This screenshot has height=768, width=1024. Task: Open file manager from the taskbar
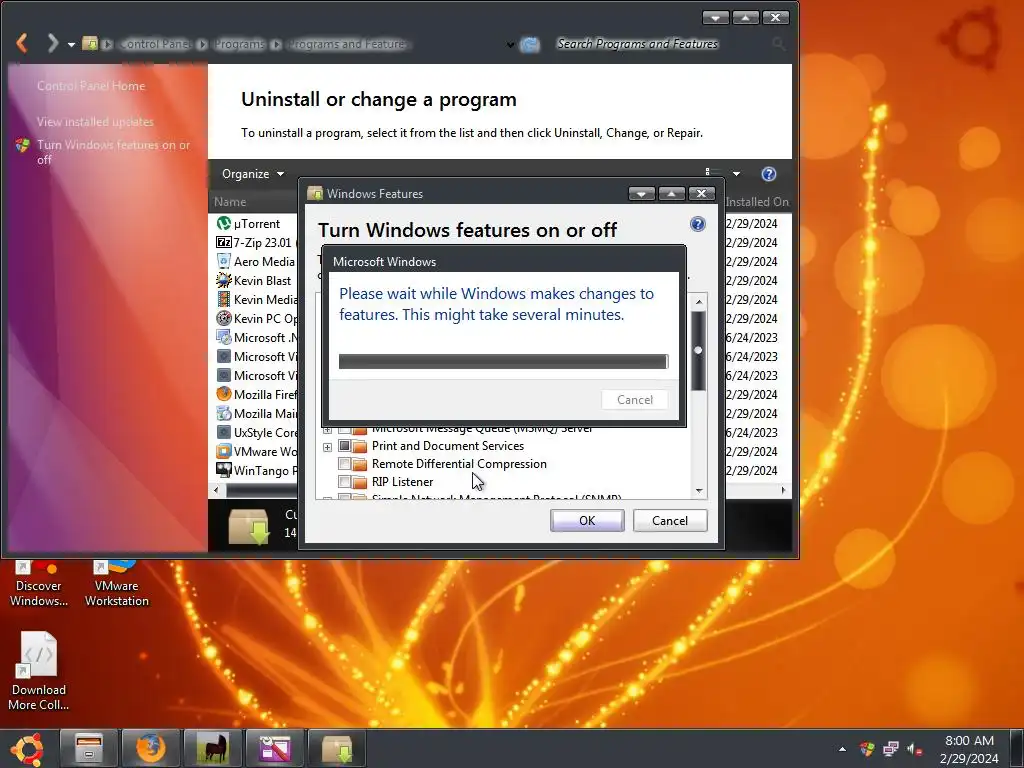tap(89, 748)
